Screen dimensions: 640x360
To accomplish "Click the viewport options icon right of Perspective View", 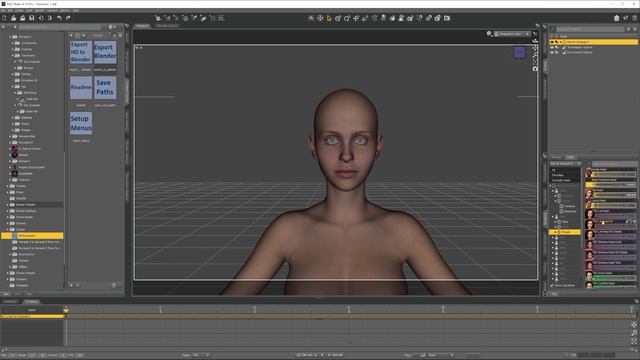I will tap(535, 34).
